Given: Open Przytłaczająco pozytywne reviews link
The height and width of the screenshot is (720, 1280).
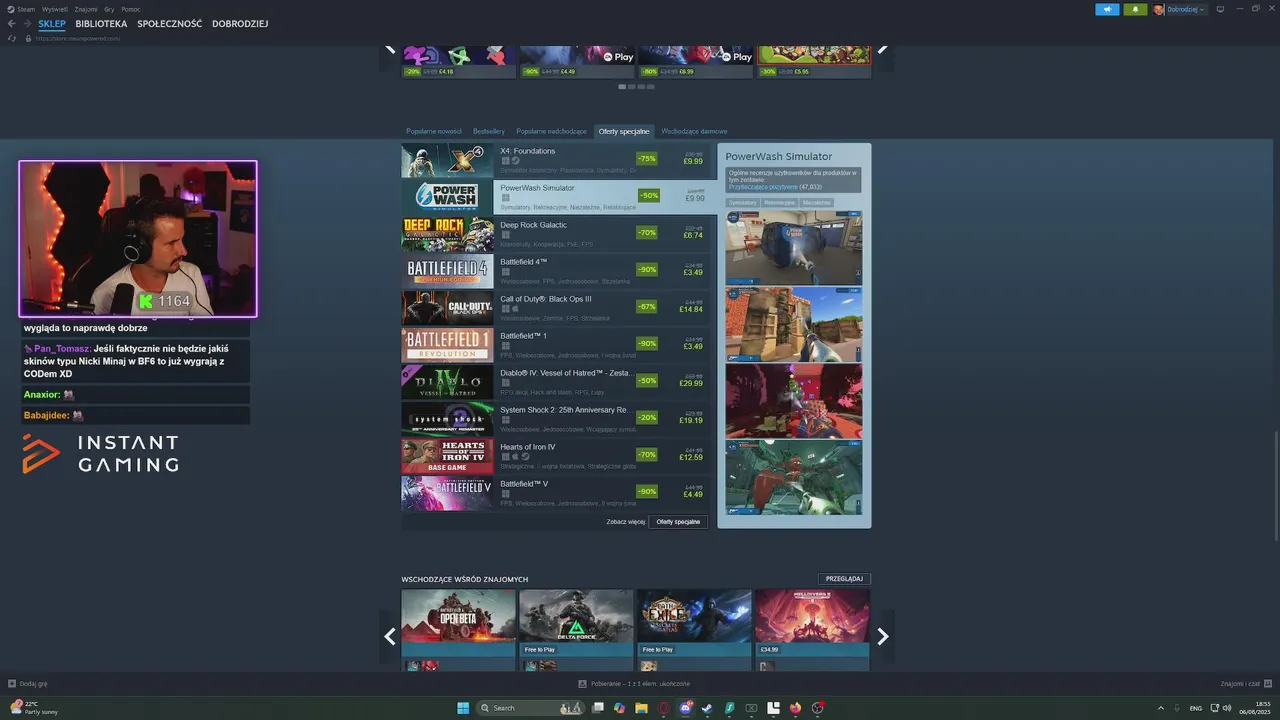Looking at the screenshot, I should (763, 187).
